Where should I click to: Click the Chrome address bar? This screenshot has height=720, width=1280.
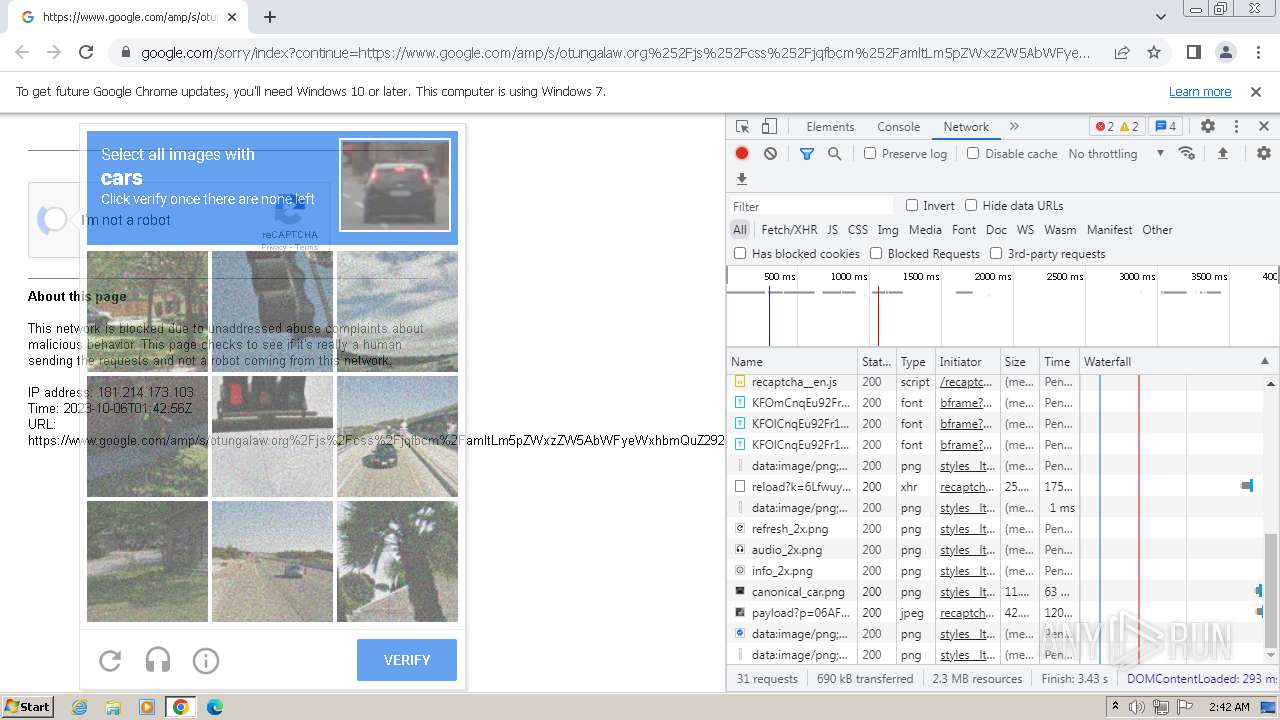click(x=617, y=52)
